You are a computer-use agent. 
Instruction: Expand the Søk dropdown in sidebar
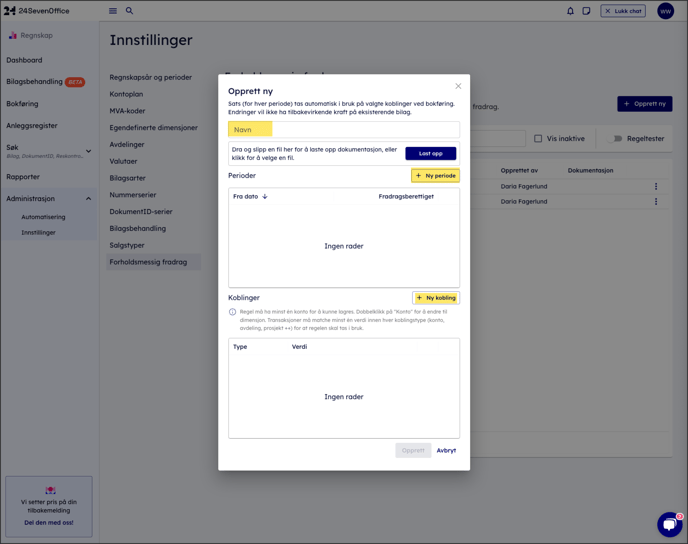[x=88, y=151]
